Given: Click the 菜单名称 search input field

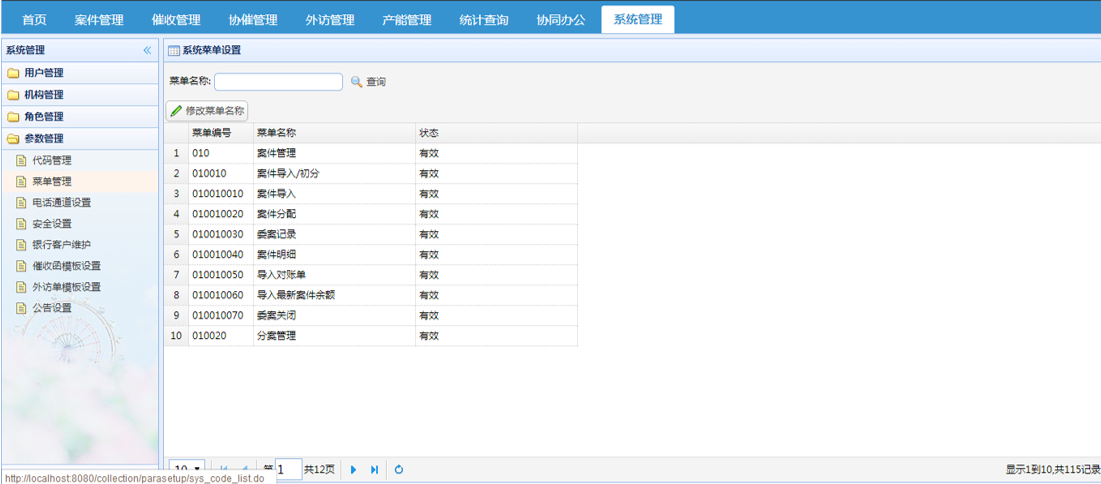Looking at the screenshot, I should 278,82.
